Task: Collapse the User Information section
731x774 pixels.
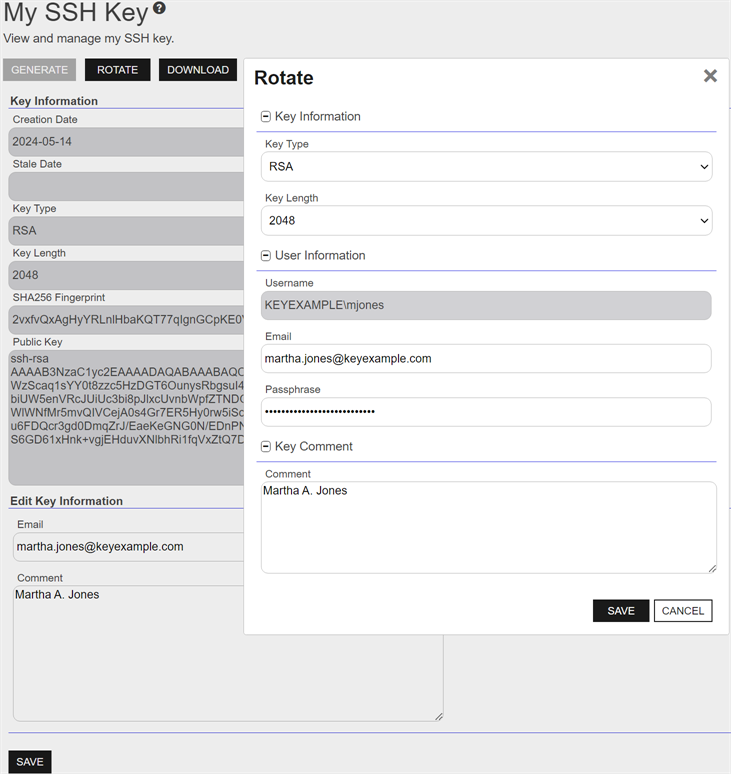Action: pos(266,256)
